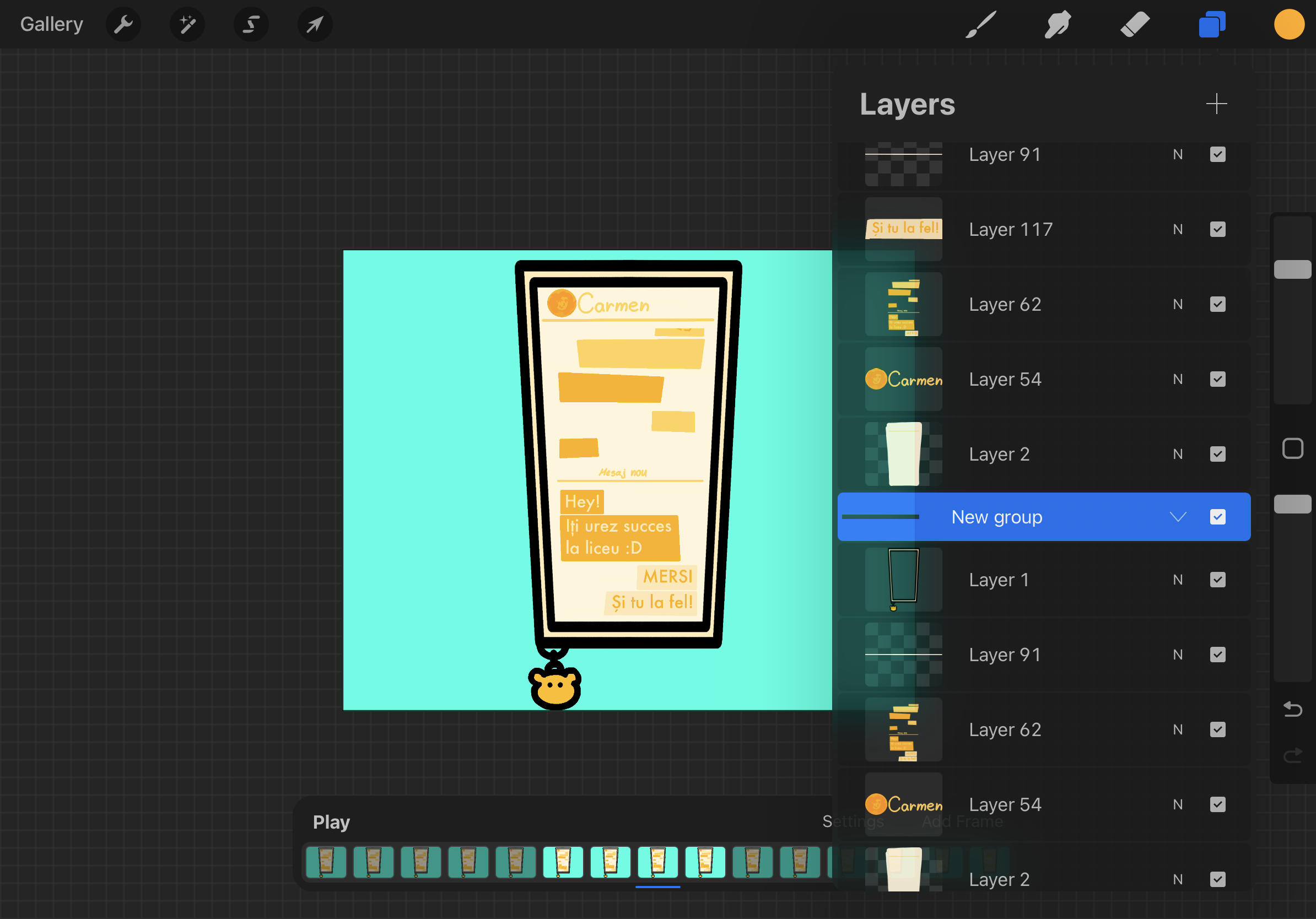This screenshot has width=1316, height=919.
Task: Open the Adjustments magic wand menu
Action: [x=187, y=25]
